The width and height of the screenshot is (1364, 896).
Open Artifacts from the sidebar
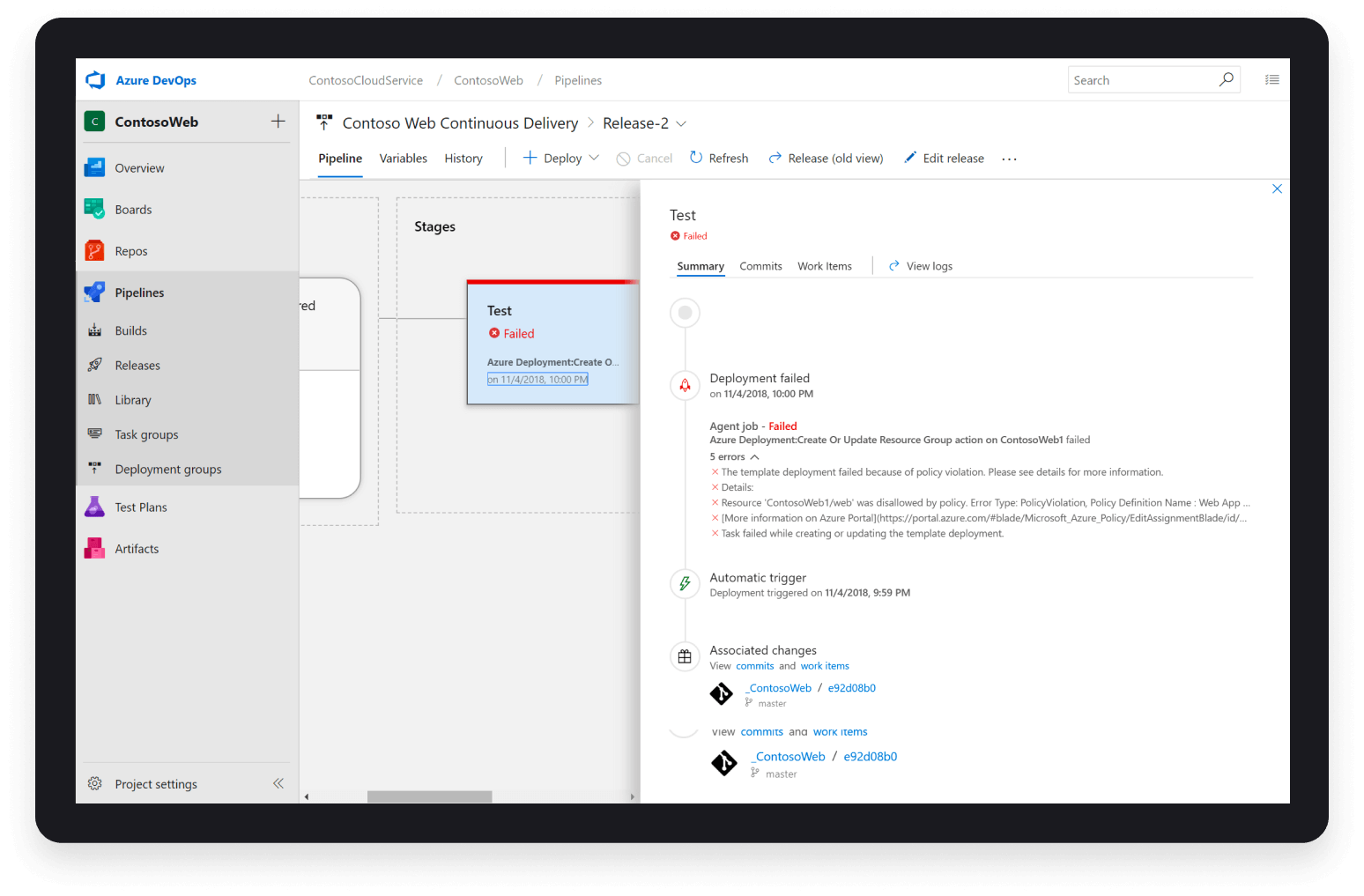(137, 549)
